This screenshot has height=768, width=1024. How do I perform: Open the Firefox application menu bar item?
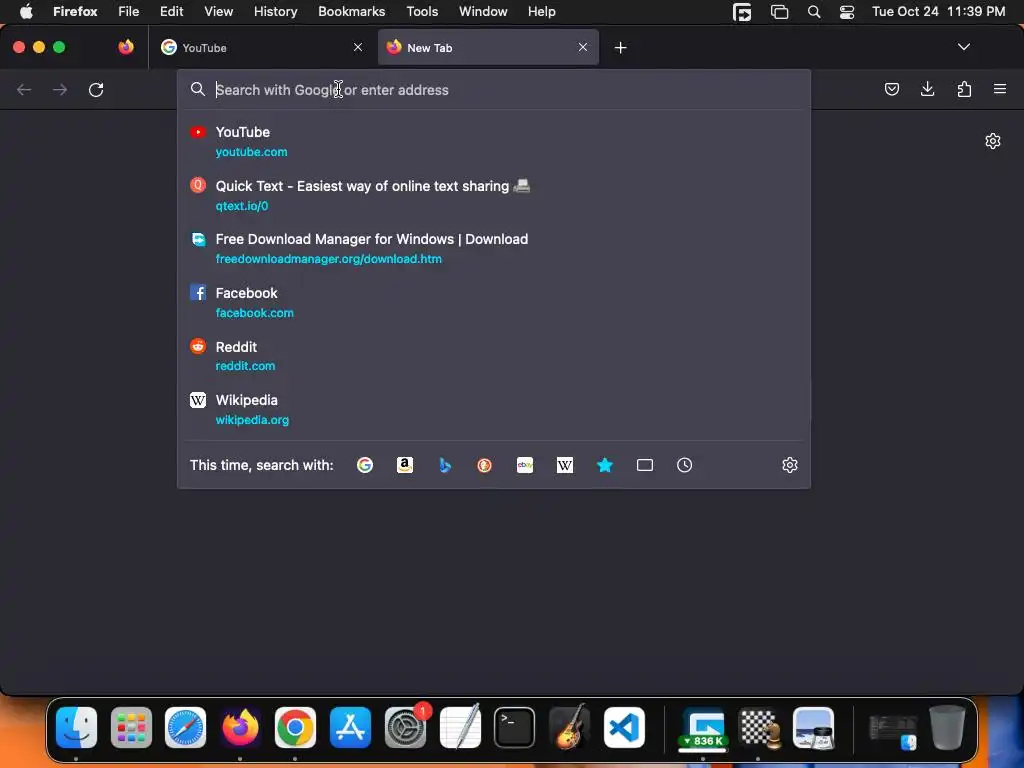(x=75, y=11)
